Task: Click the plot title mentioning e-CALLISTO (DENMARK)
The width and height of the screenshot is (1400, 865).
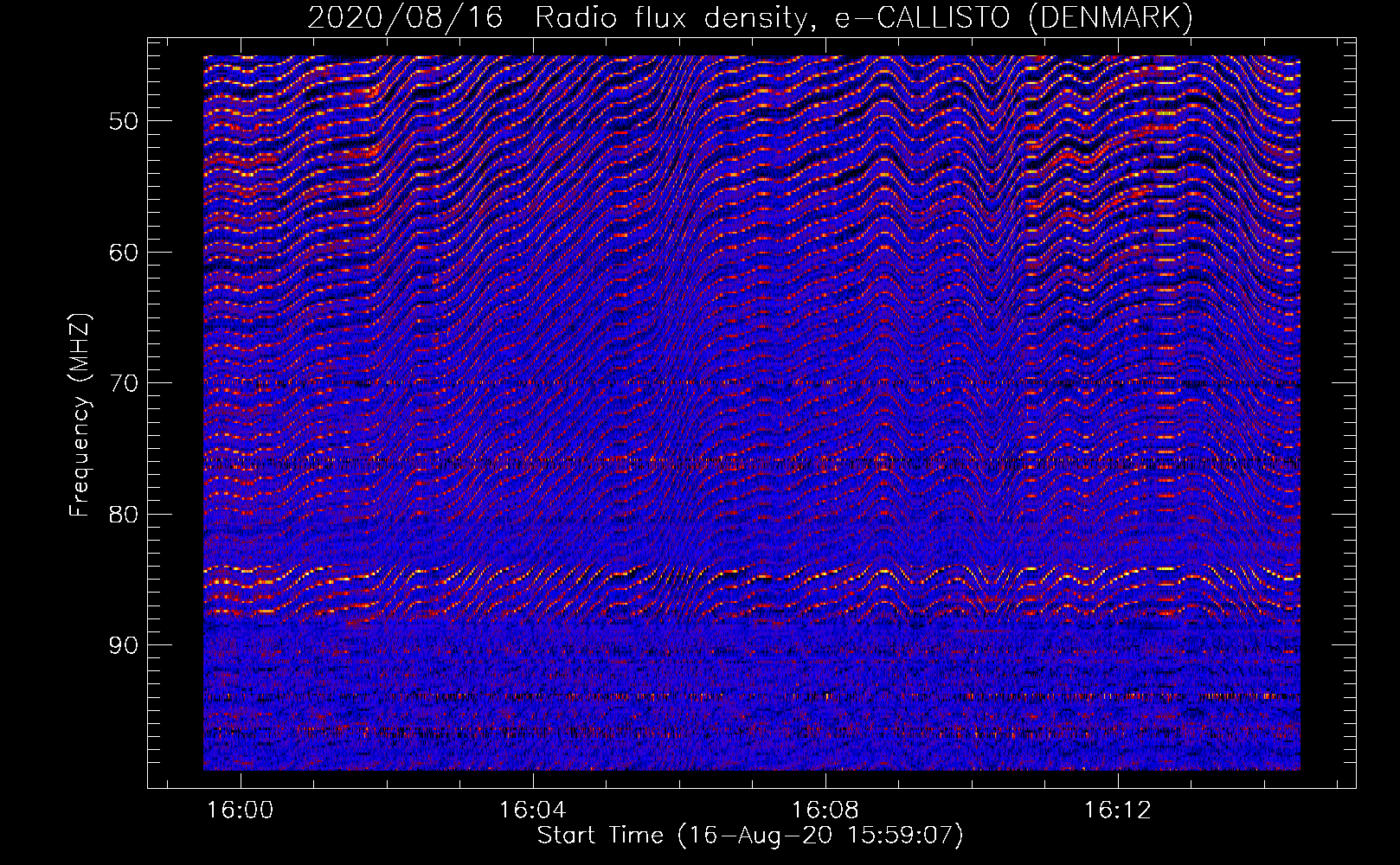Action: (x=750, y=17)
